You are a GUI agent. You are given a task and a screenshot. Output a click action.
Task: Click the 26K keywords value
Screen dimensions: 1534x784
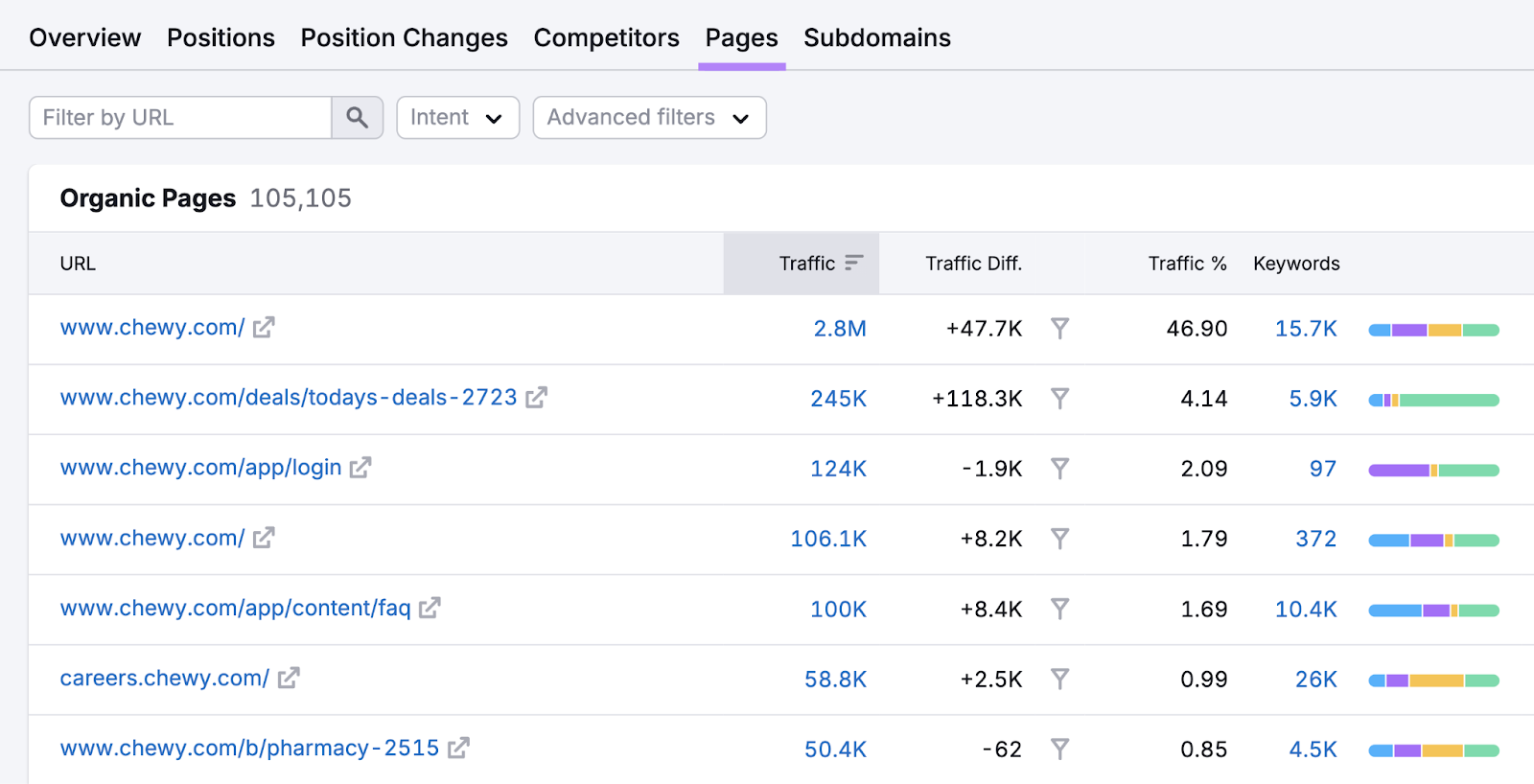(x=1315, y=680)
